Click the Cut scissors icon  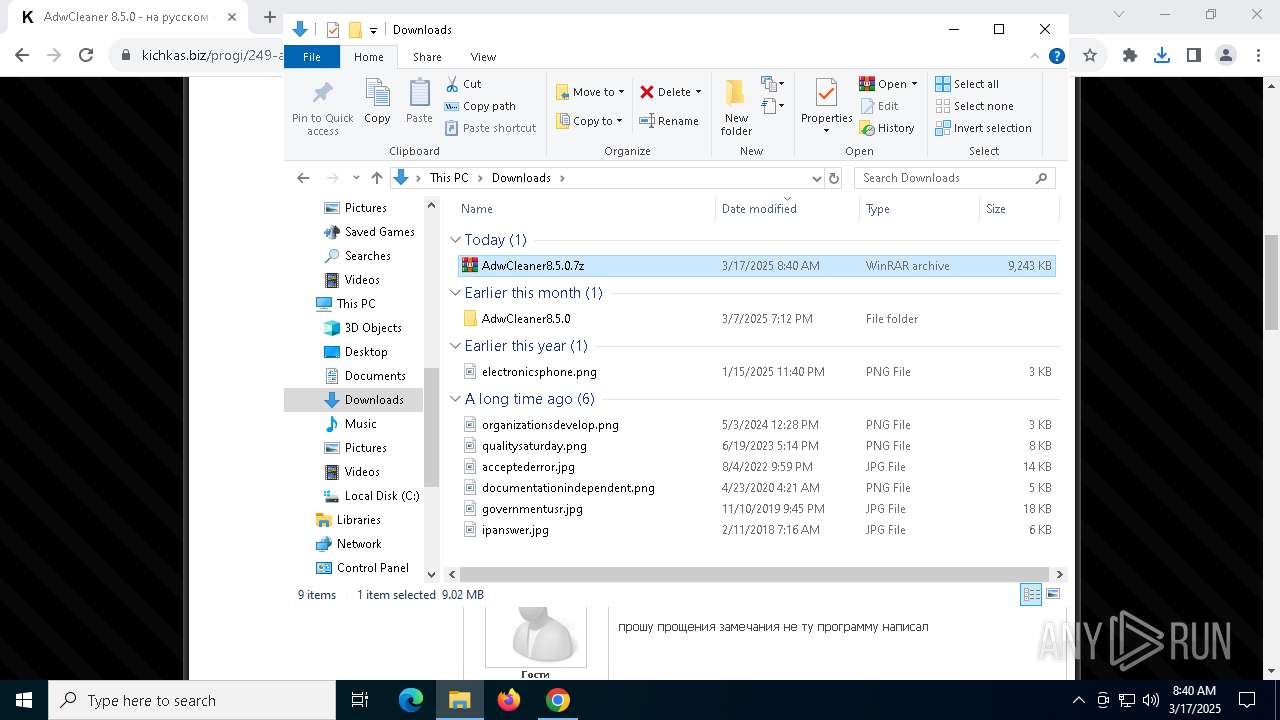coord(452,84)
